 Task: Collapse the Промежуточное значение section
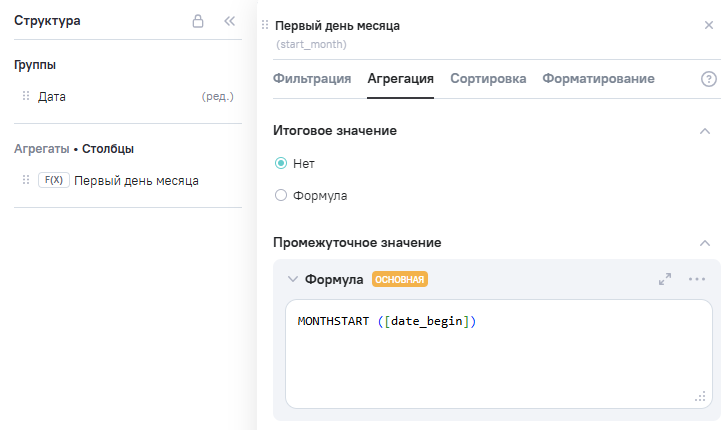[x=705, y=243]
